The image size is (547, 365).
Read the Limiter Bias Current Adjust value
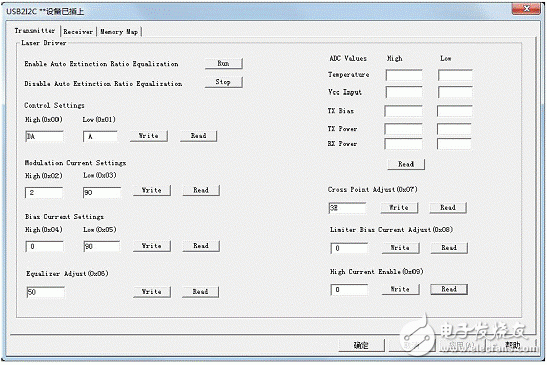[449, 248]
